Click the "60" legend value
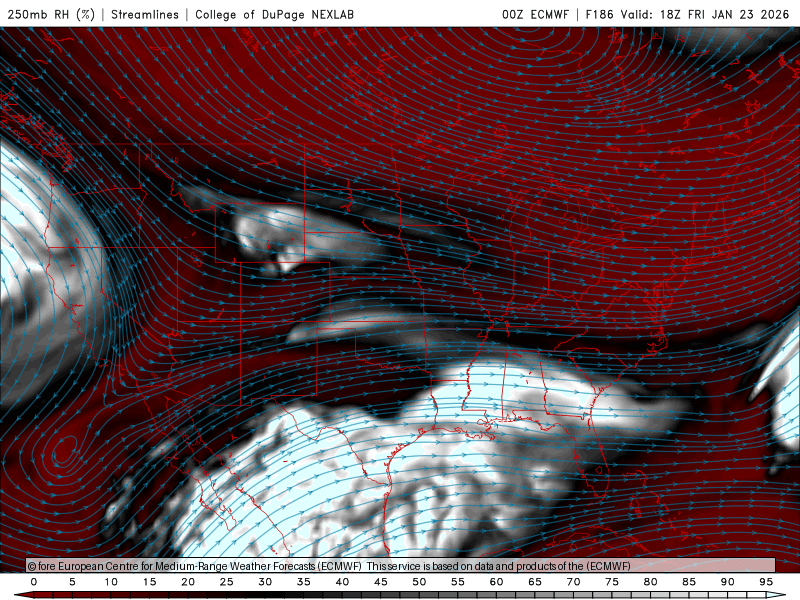Image resolution: width=800 pixels, height=600 pixels. pyautogui.click(x=496, y=582)
